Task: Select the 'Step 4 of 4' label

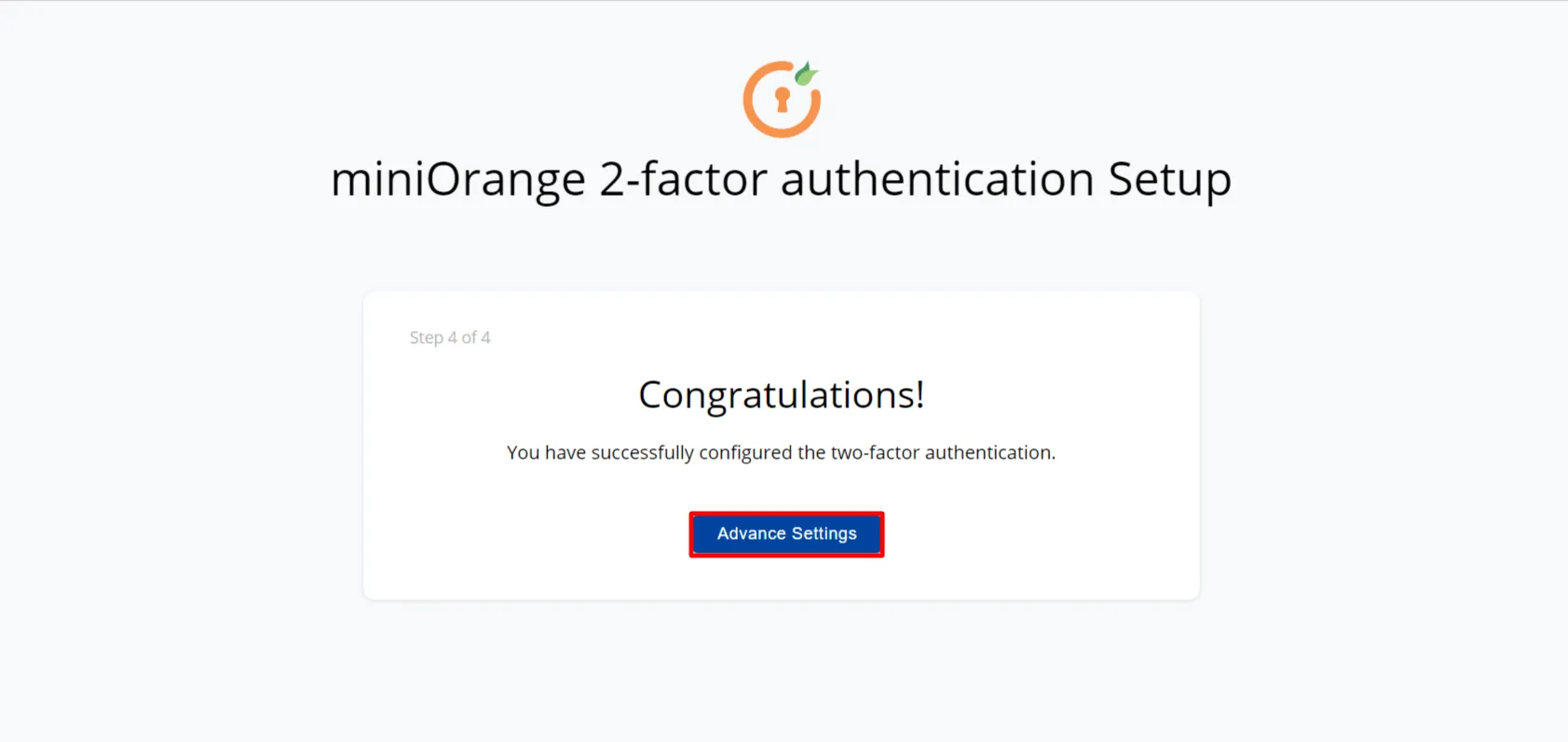Action: [450, 337]
